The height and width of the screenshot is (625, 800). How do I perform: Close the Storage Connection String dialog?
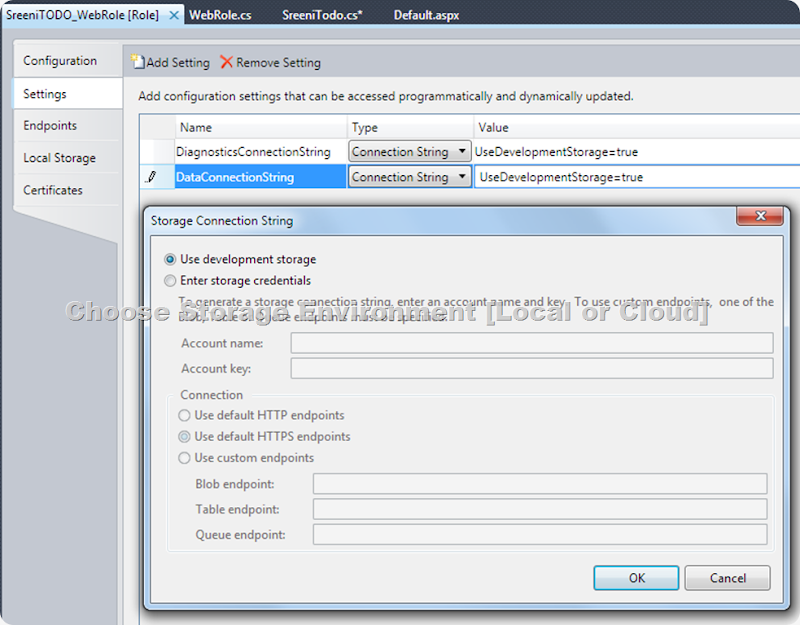pos(760,216)
